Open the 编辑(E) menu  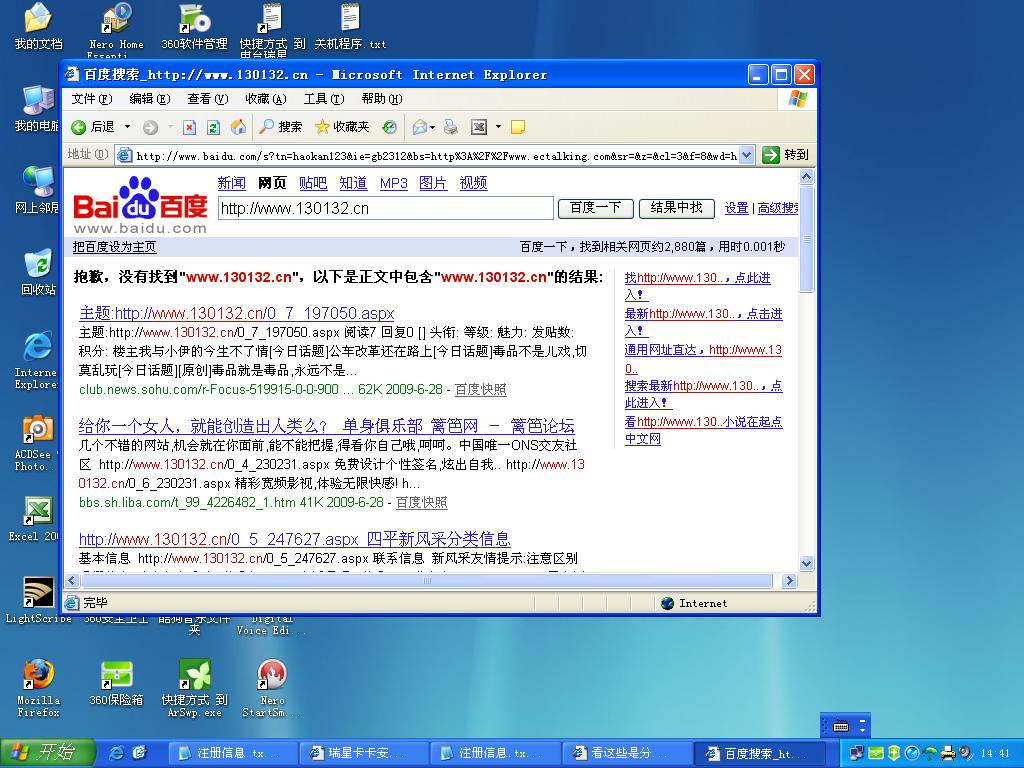point(150,99)
